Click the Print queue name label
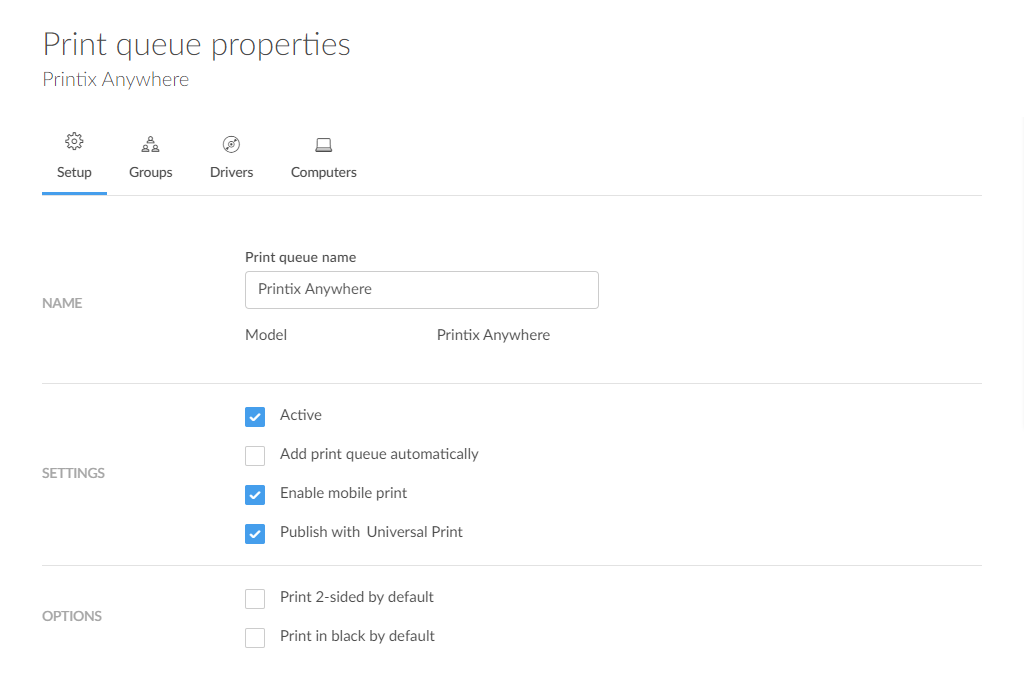 300,257
